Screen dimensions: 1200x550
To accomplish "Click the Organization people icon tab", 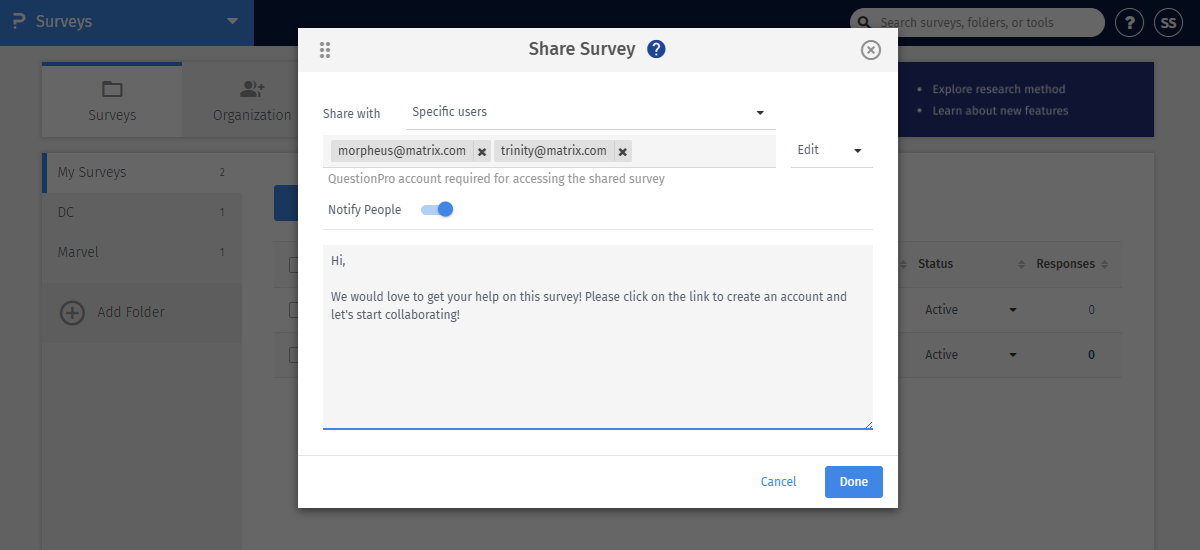I will pos(252,89).
